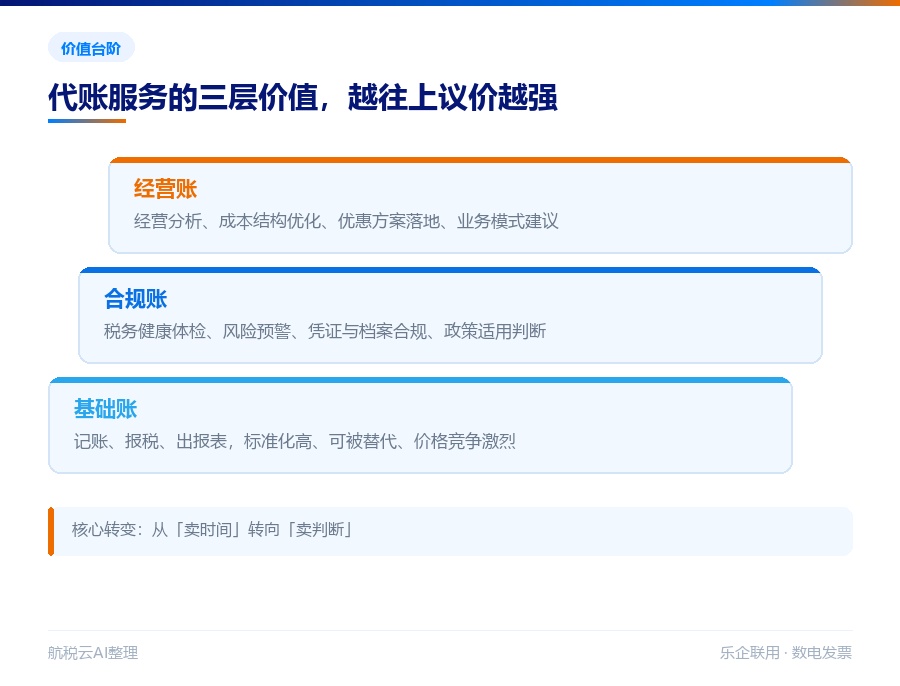The image size is (900, 686).
Task: Select the title 代账服务的三层价值，越往上议价越强
Action: click(302, 97)
